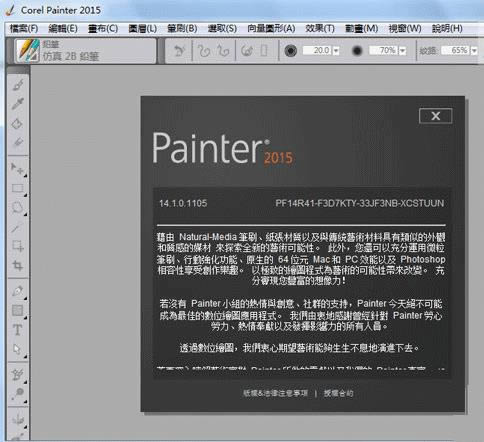484x442 pixels.
Task: Open the 向量圖形(A) menu
Action: [x=271, y=29]
